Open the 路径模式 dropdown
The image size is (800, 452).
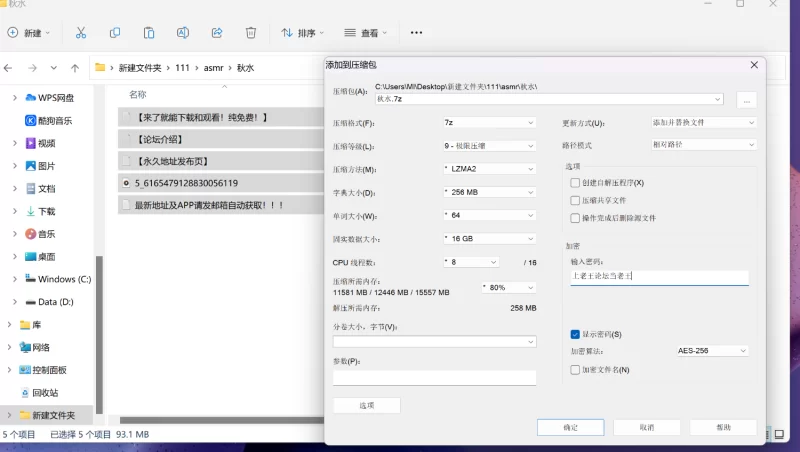tap(704, 145)
